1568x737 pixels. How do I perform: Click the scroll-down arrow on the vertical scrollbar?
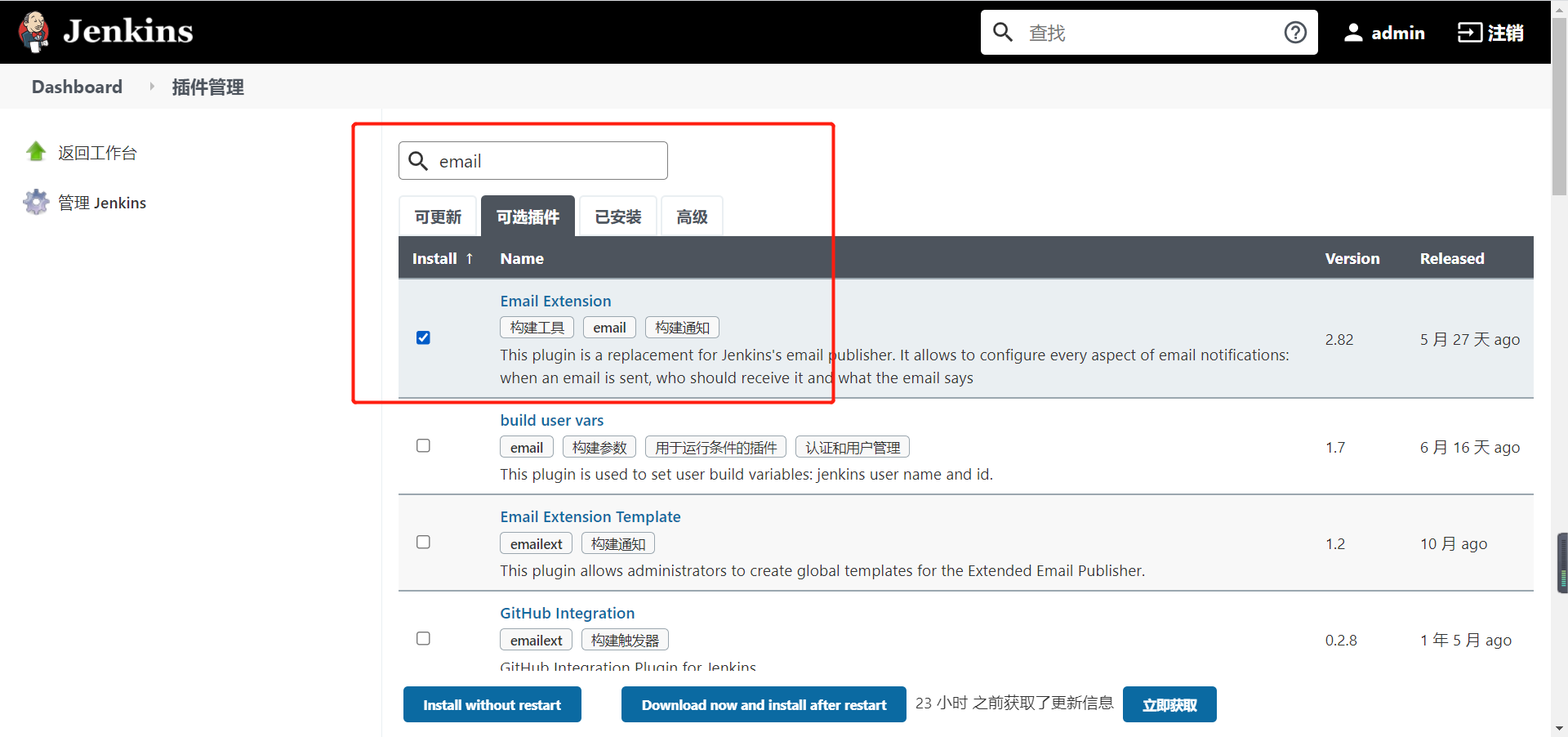pyautogui.click(x=1560, y=728)
